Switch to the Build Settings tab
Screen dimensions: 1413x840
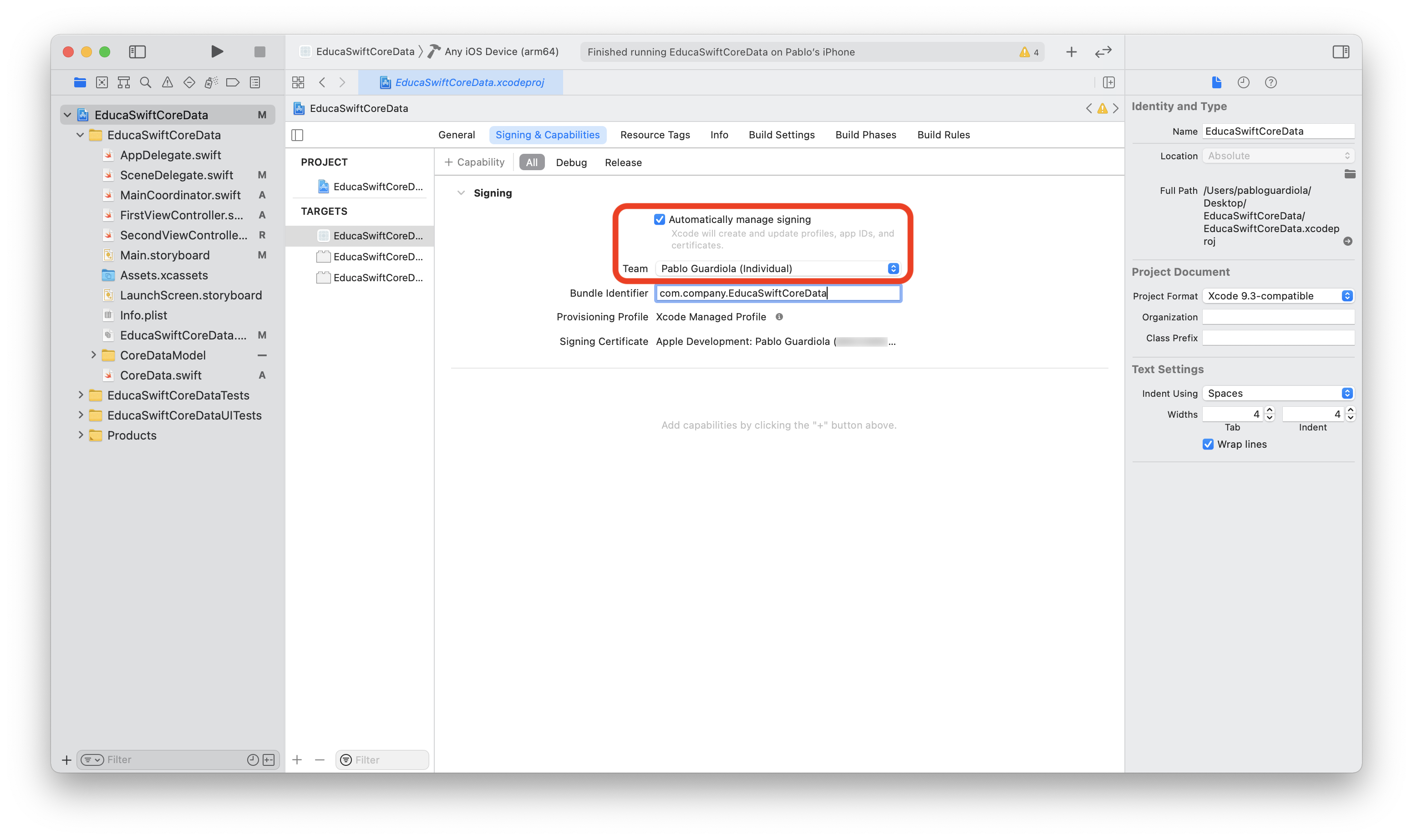(781, 135)
